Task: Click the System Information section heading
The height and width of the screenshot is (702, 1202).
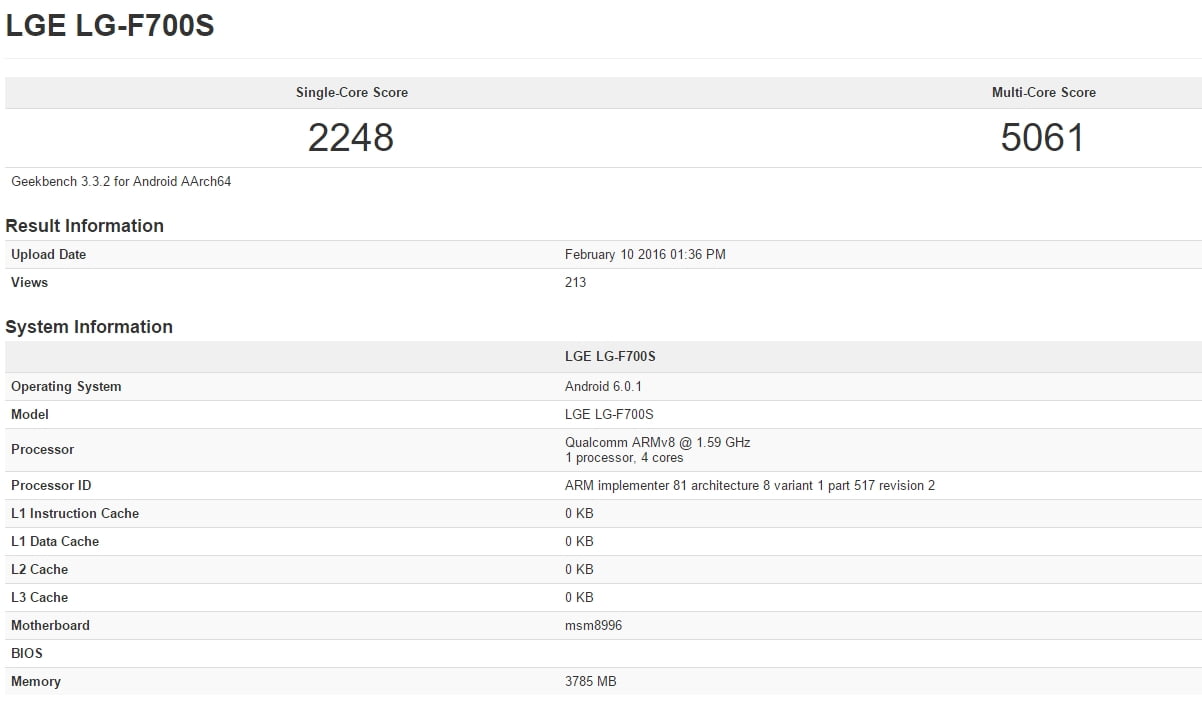Action: pos(90,327)
